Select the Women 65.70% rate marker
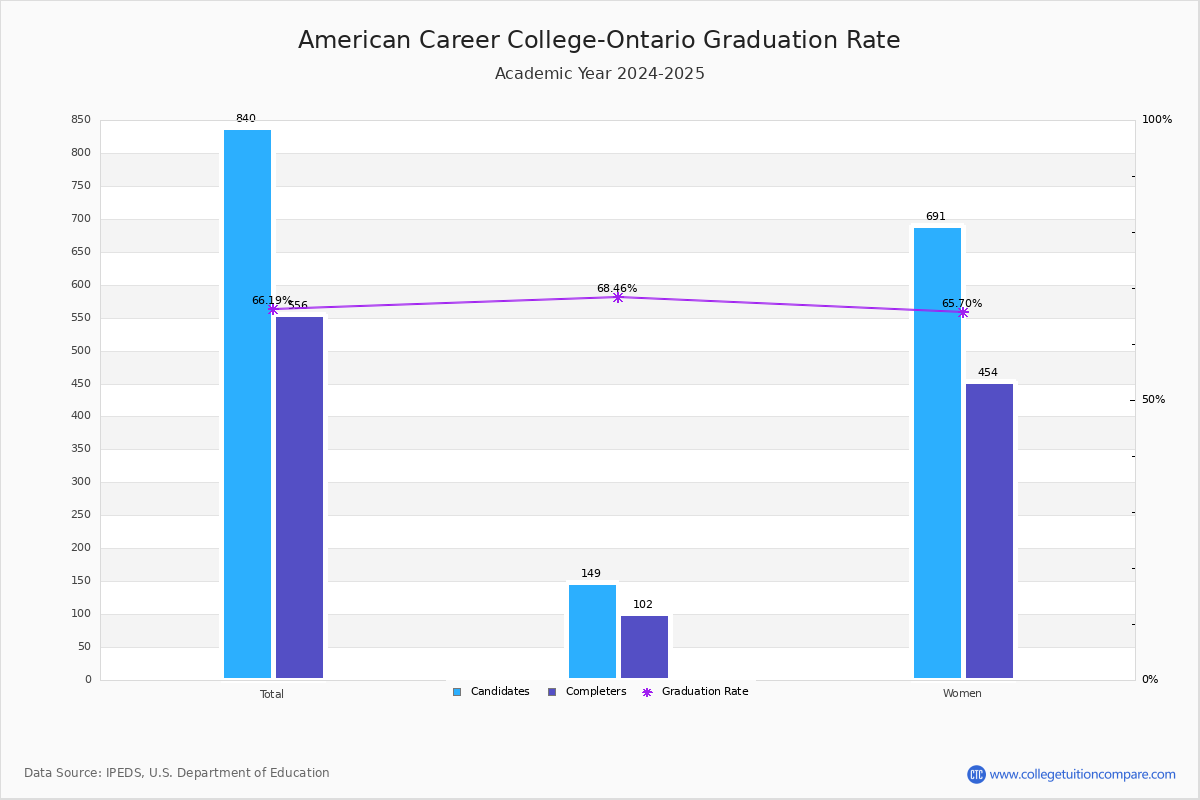The width and height of the screenshot is (1200, 800). point(963,312)
